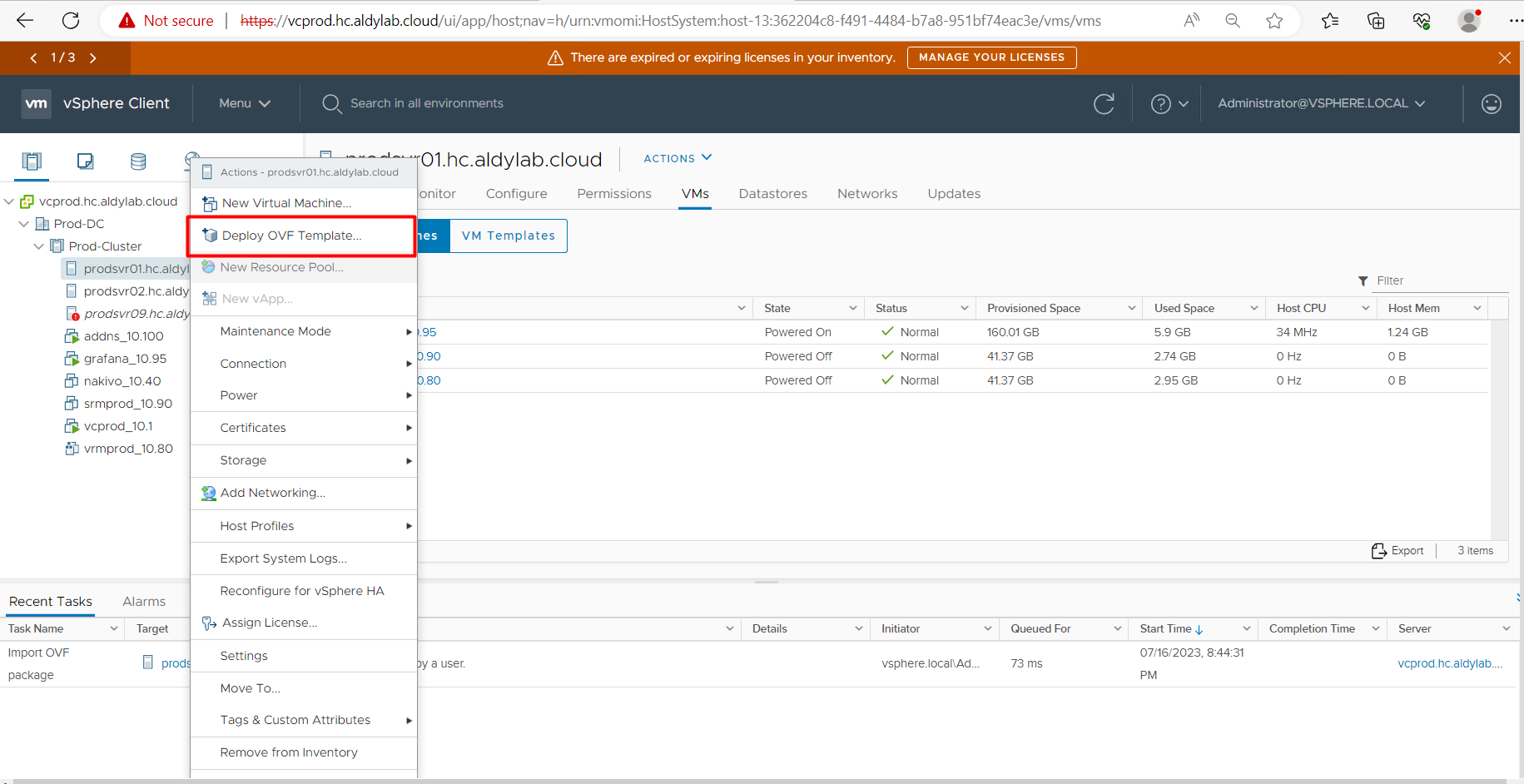Collapse the Prod-DC datacenter tree node
Viewport: 1524px width, 784px height.
(x=24, y=224)
